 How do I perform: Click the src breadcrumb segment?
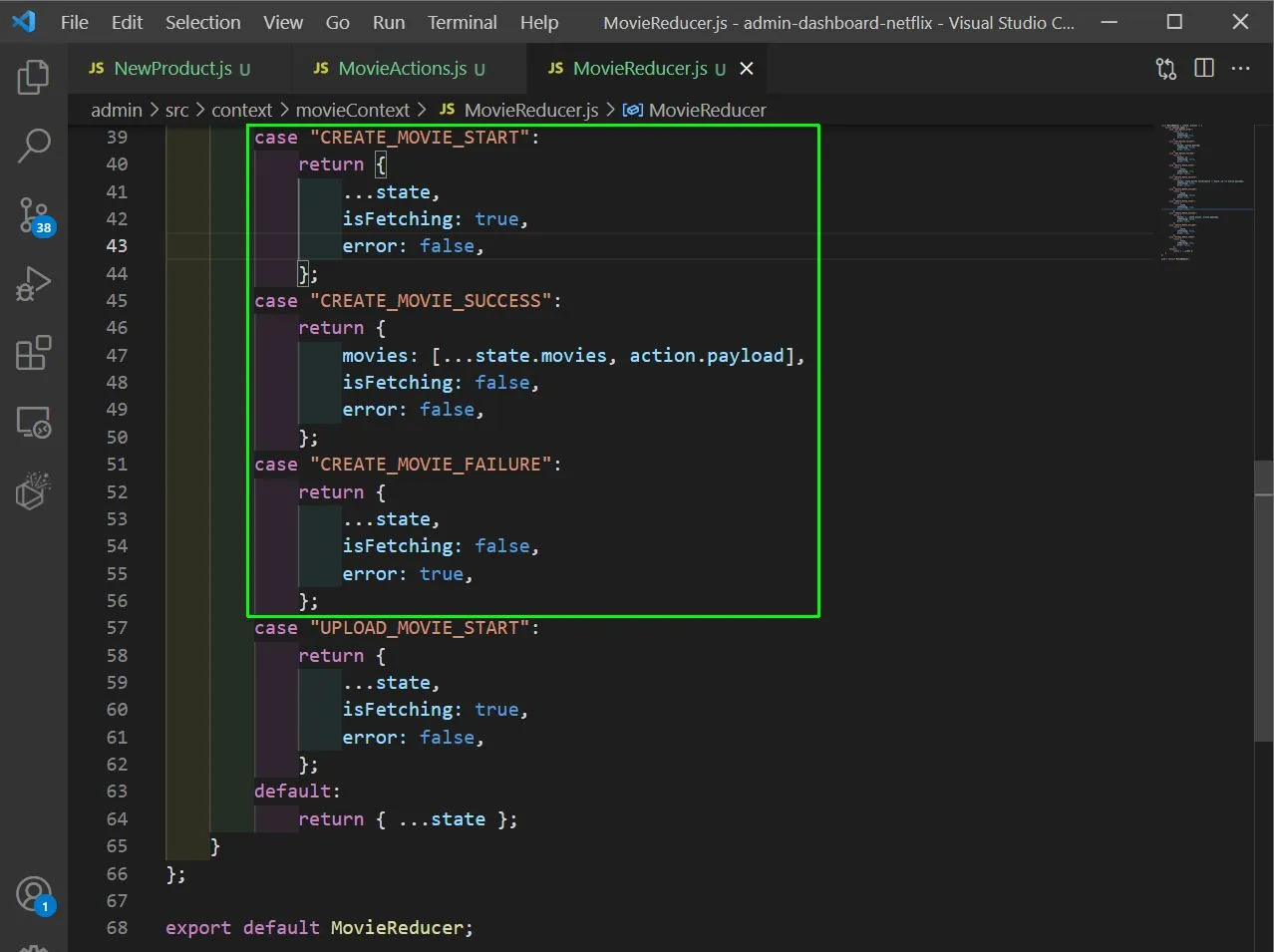click(x=176, y=110)
